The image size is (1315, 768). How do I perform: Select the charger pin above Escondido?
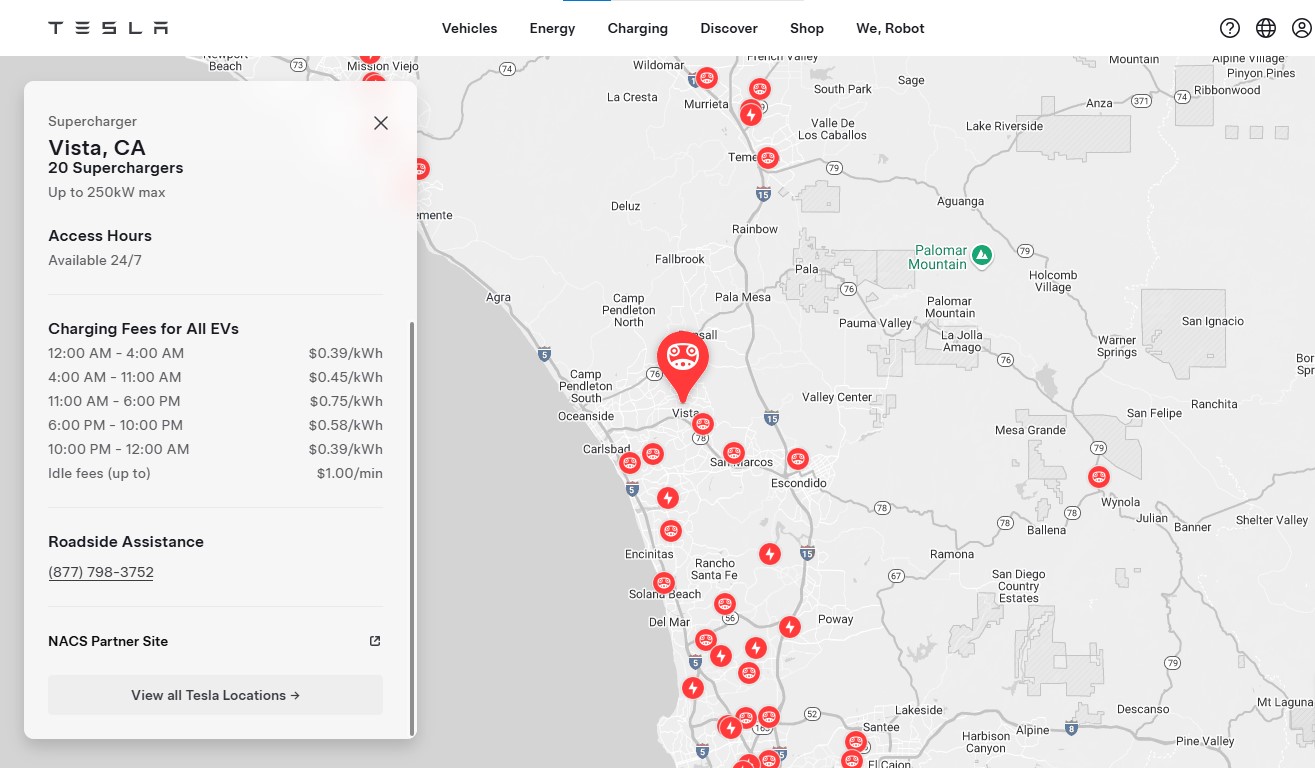797,459
